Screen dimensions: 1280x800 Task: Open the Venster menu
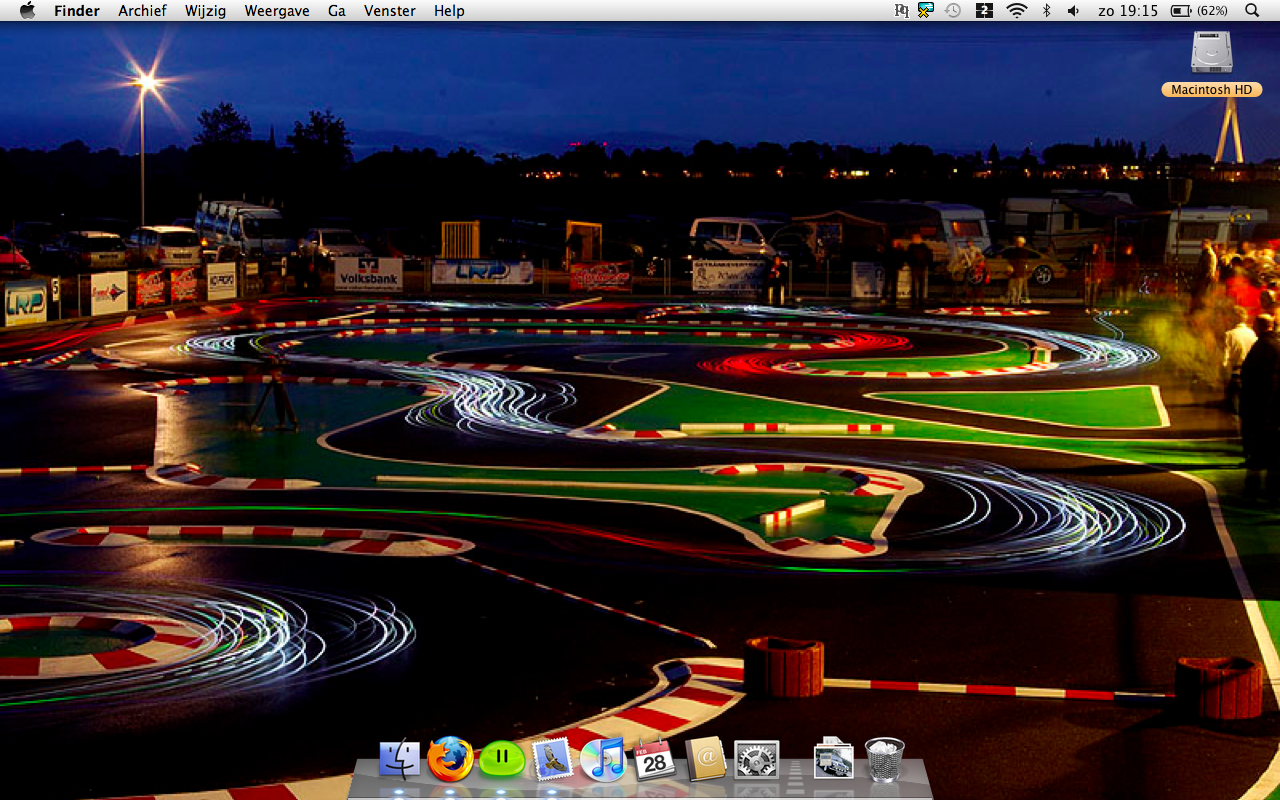[390, 11]
